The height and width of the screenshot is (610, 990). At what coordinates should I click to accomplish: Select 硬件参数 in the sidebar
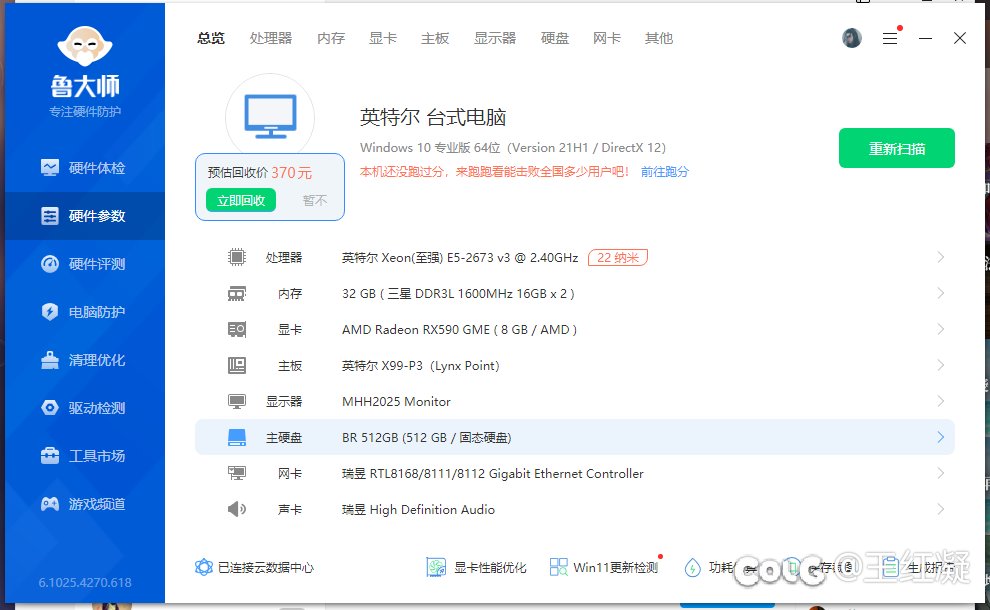pos(85,216)
